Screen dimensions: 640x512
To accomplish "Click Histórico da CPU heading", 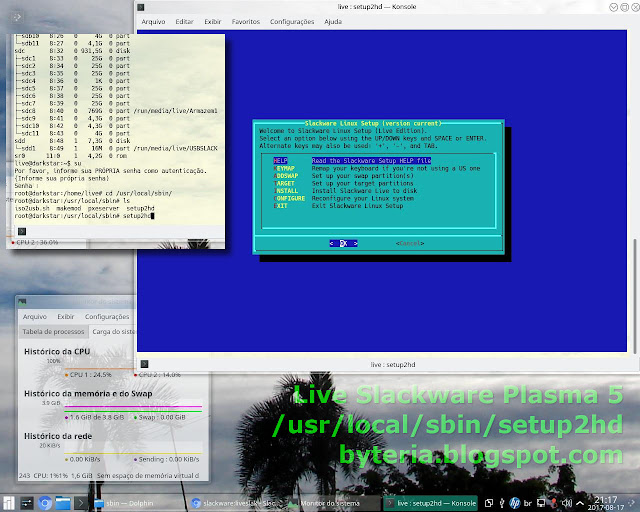I will point(57,352).
